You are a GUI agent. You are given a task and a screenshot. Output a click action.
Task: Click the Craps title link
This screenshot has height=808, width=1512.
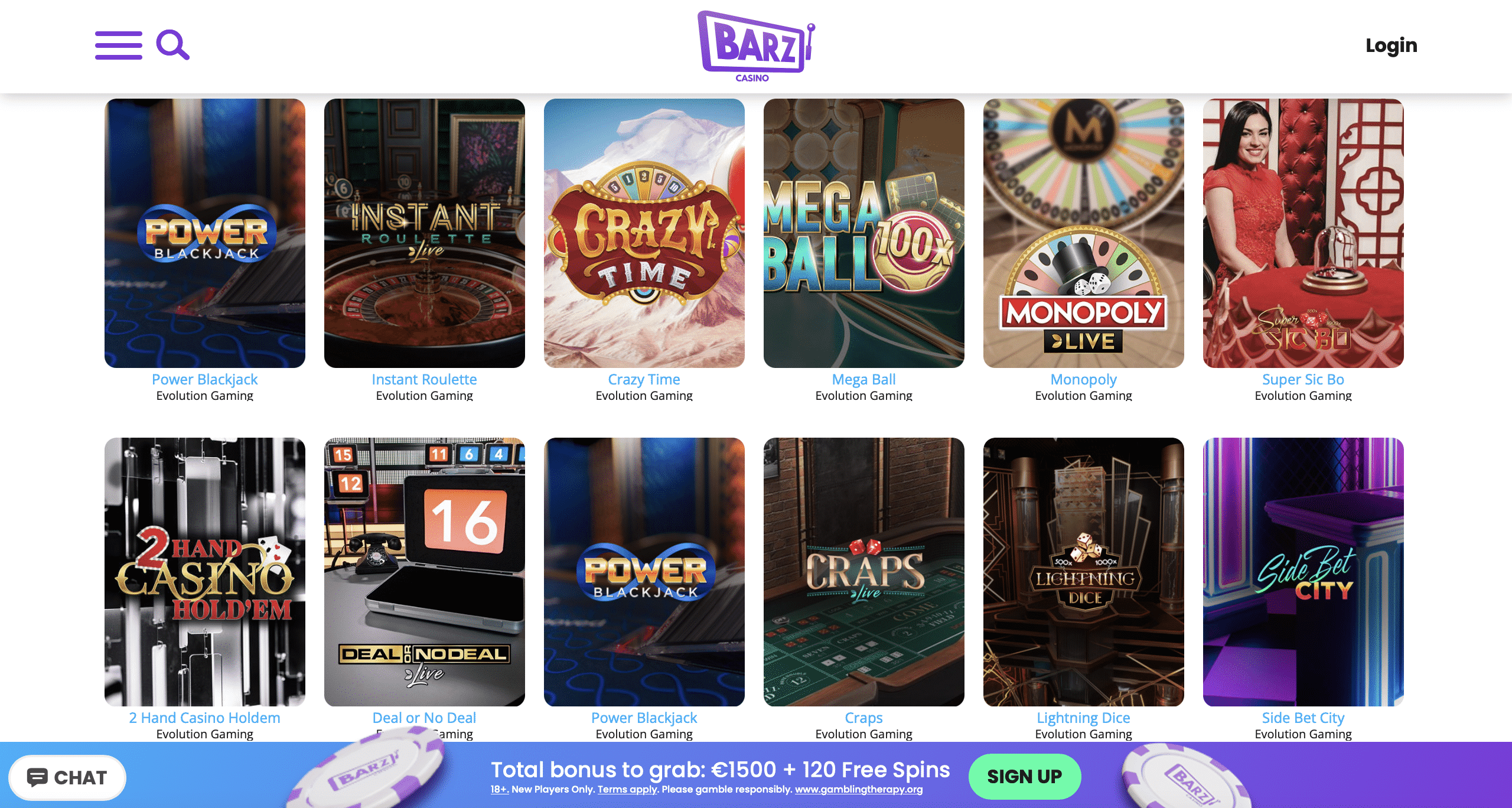point(863,718)
